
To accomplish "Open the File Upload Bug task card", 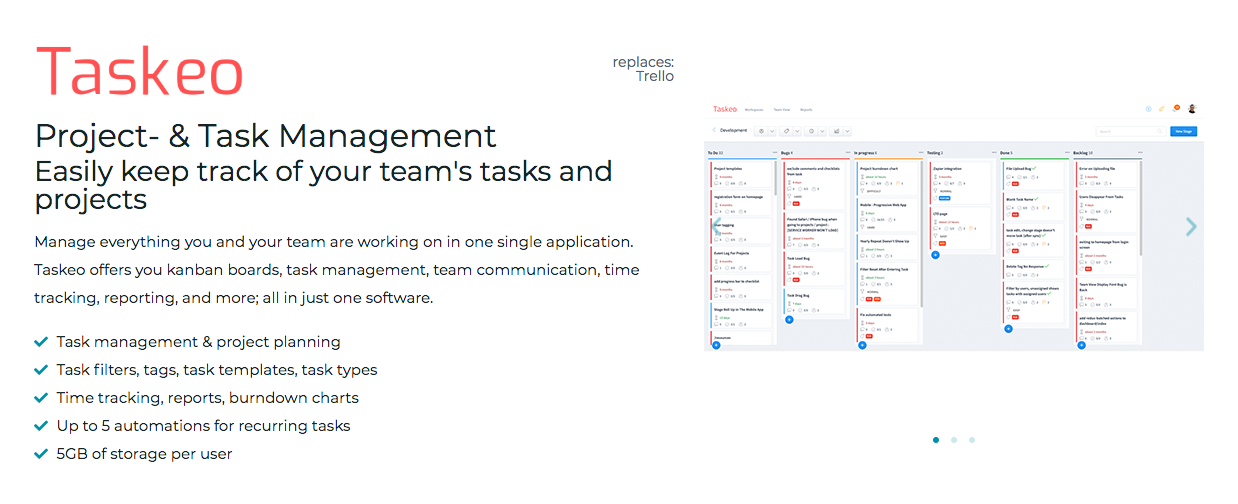I will pyautogui.click(x=1034, y=176).
